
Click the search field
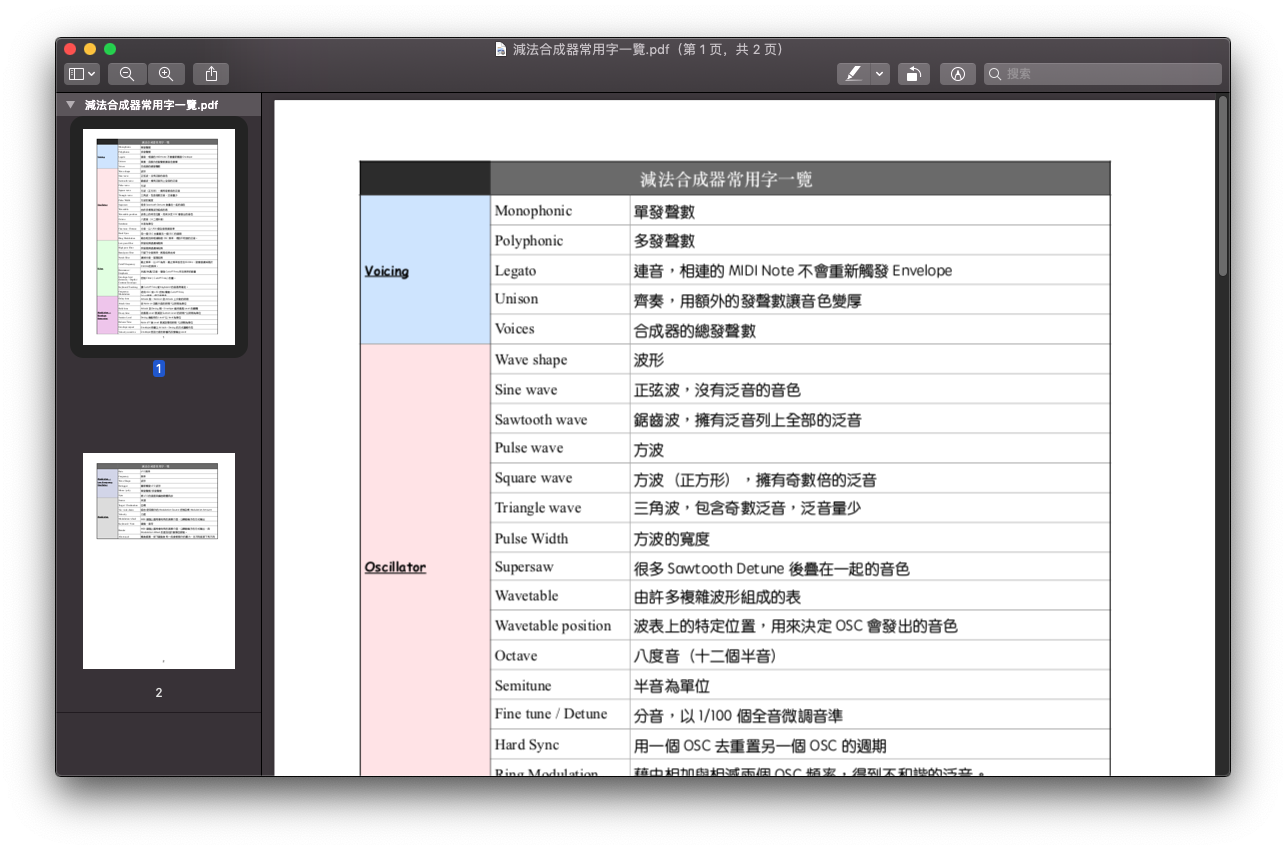point(1102,73)
